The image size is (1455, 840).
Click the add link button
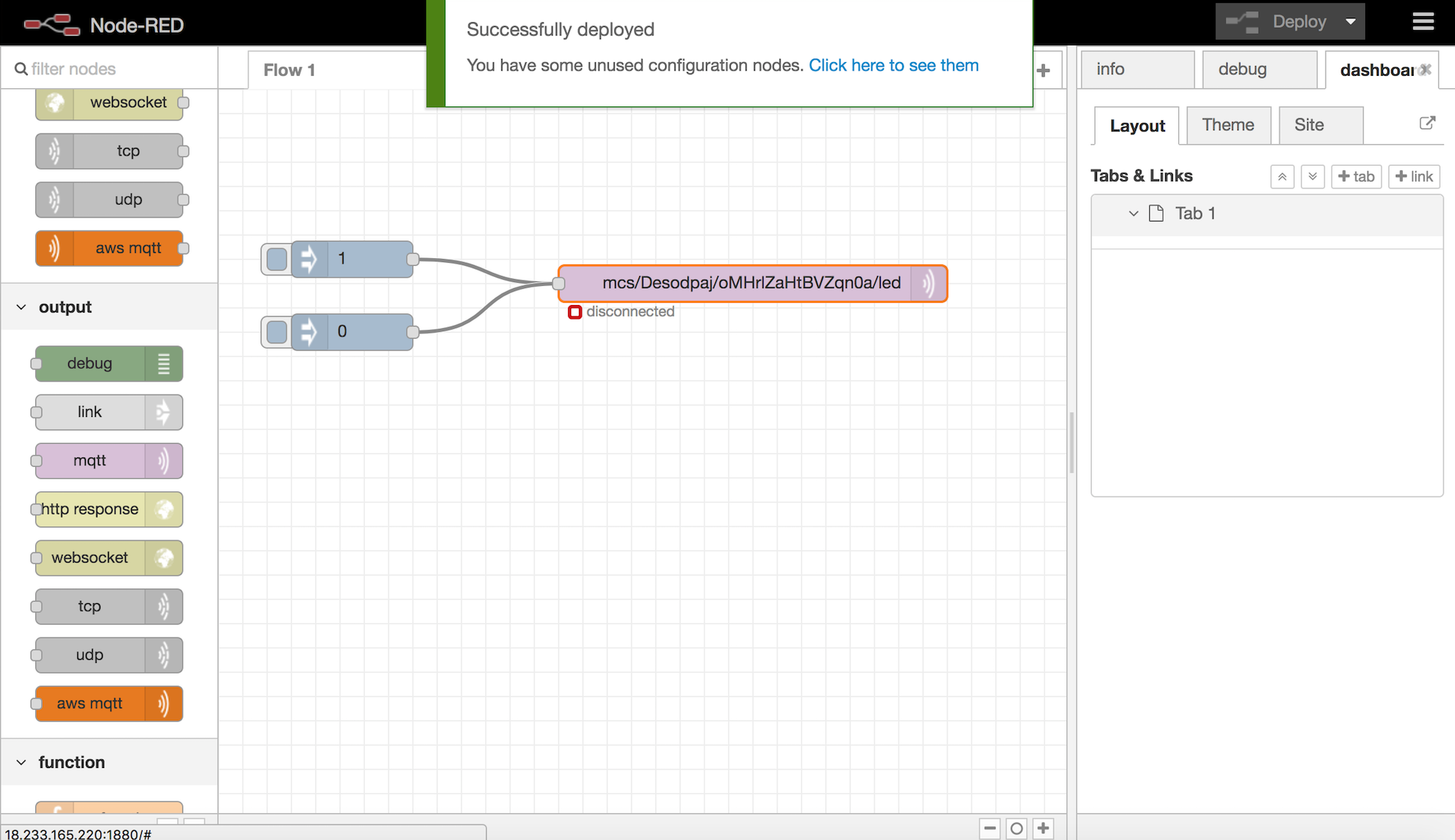point(1414,176)
